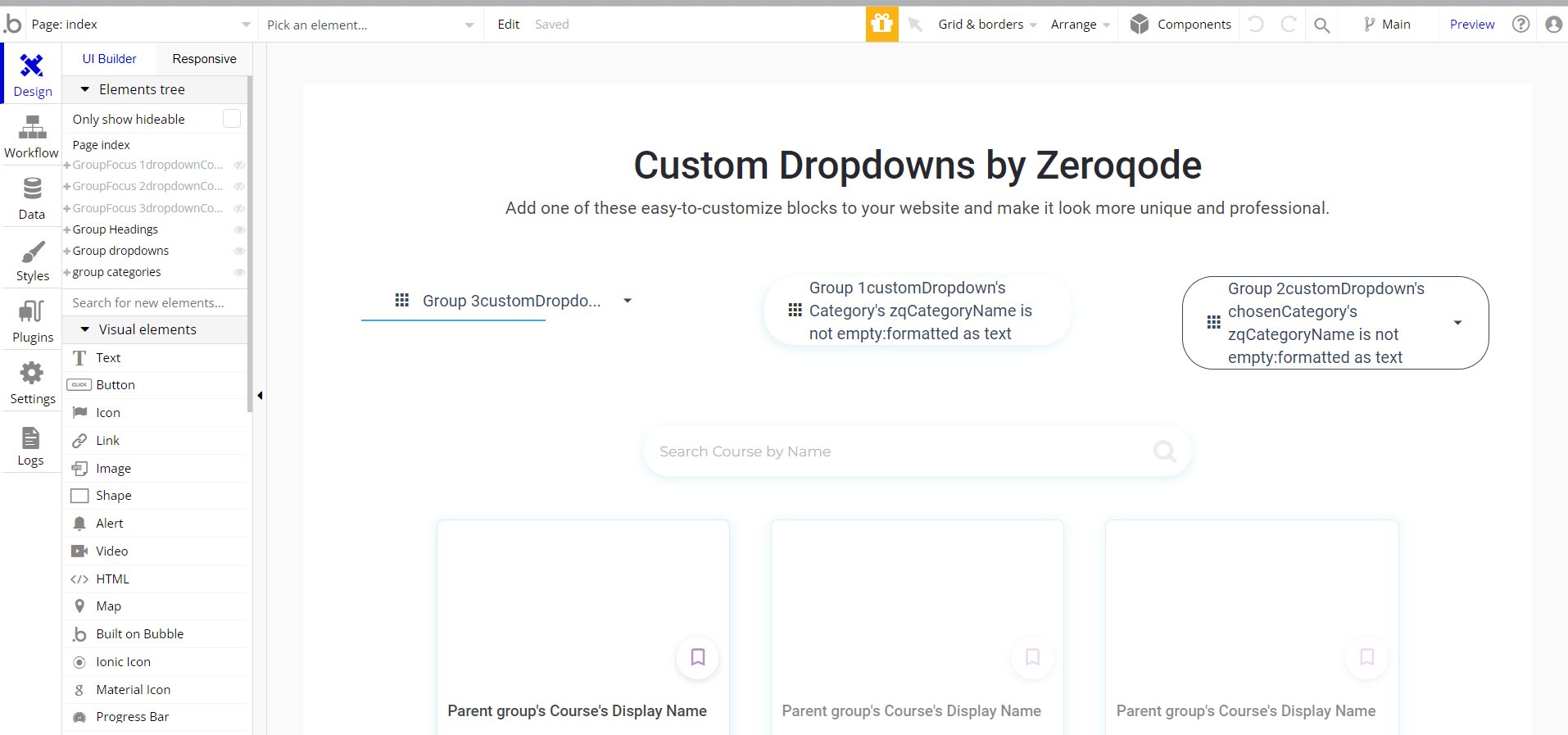Viewport: 1568px width, 735px height.
Task: Click the Group 1customDropdown's category element
Action: [918, 311]
